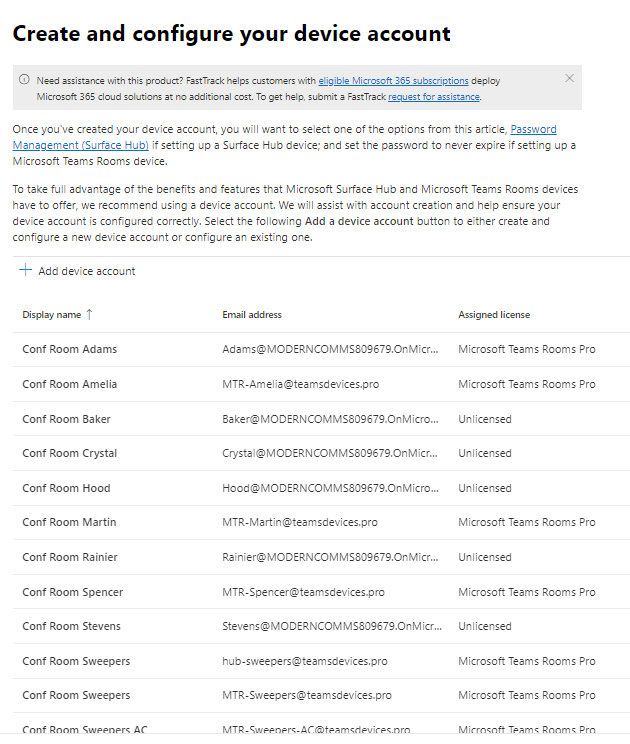Click the MTR-Martin@teamsdevices.pro email address
Screen dimensions: 630x744
(300, 522)
